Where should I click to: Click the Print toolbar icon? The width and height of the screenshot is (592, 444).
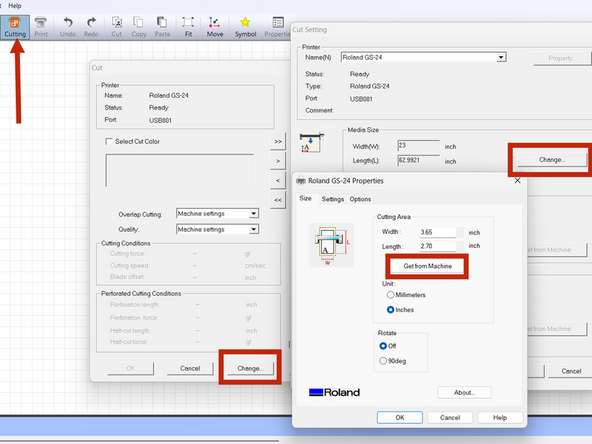41,27
